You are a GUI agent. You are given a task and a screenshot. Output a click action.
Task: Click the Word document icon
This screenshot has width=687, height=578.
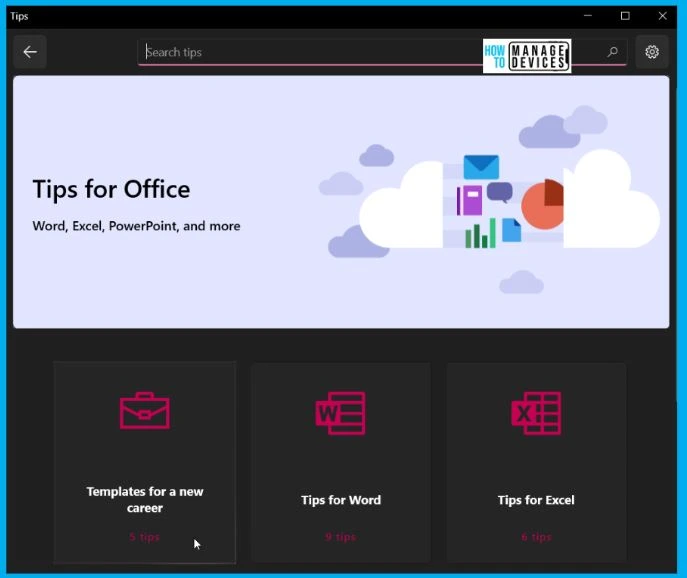pos(340,413)
